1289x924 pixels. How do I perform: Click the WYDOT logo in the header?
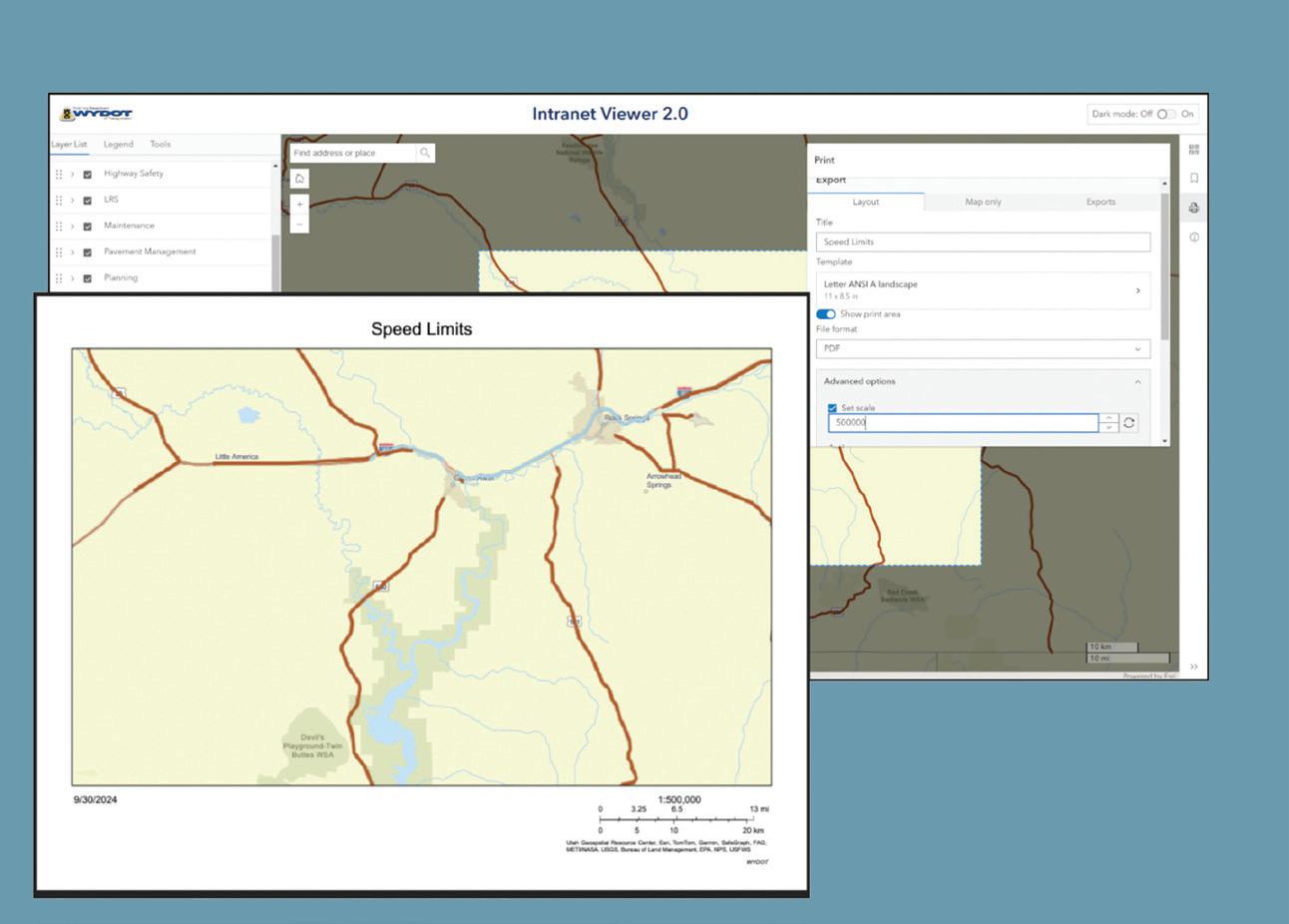(97, 114)
